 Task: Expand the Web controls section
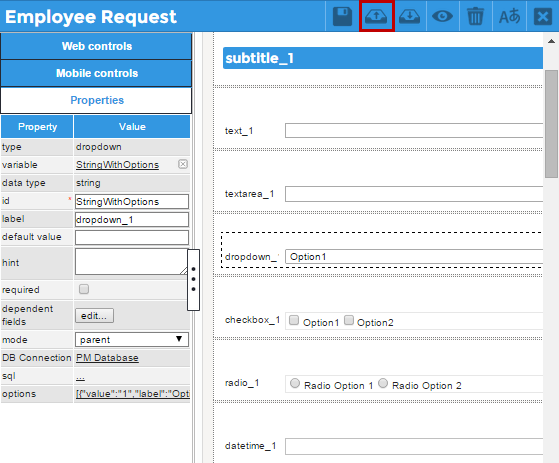point(96,46)
